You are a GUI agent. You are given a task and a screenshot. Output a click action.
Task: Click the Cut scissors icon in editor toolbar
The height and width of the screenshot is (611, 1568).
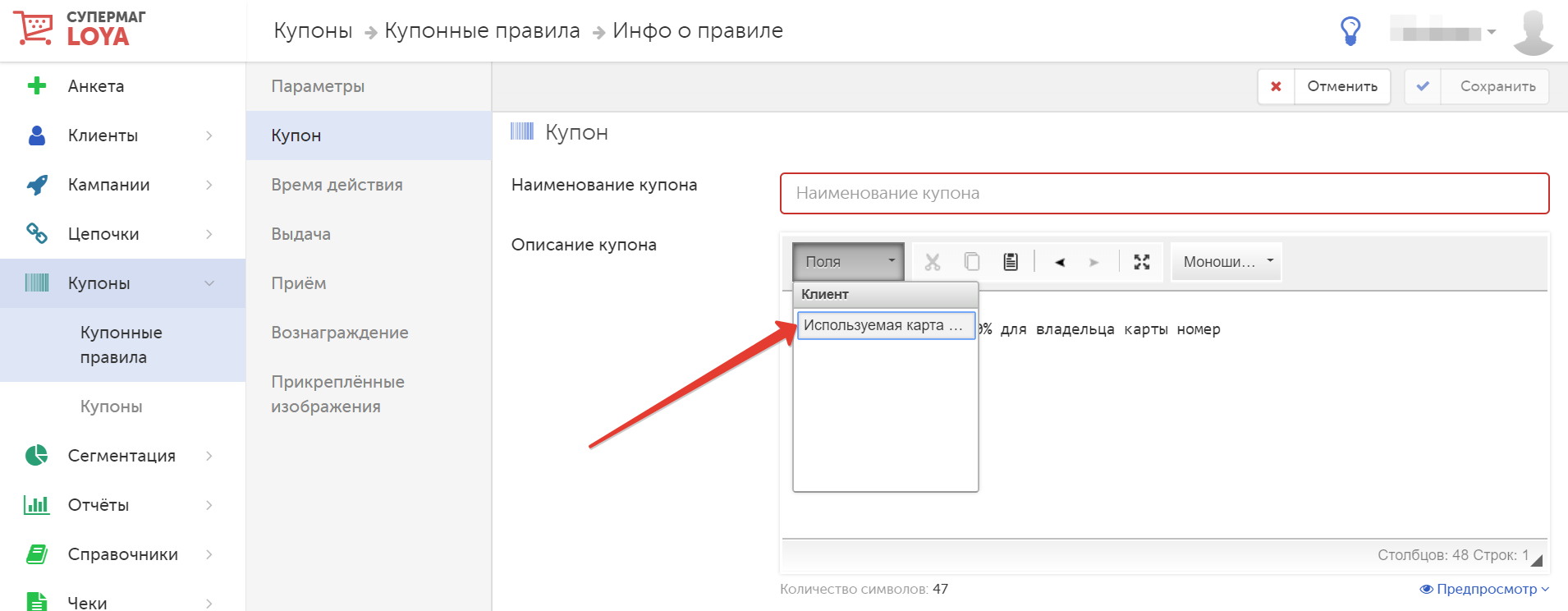933,262
